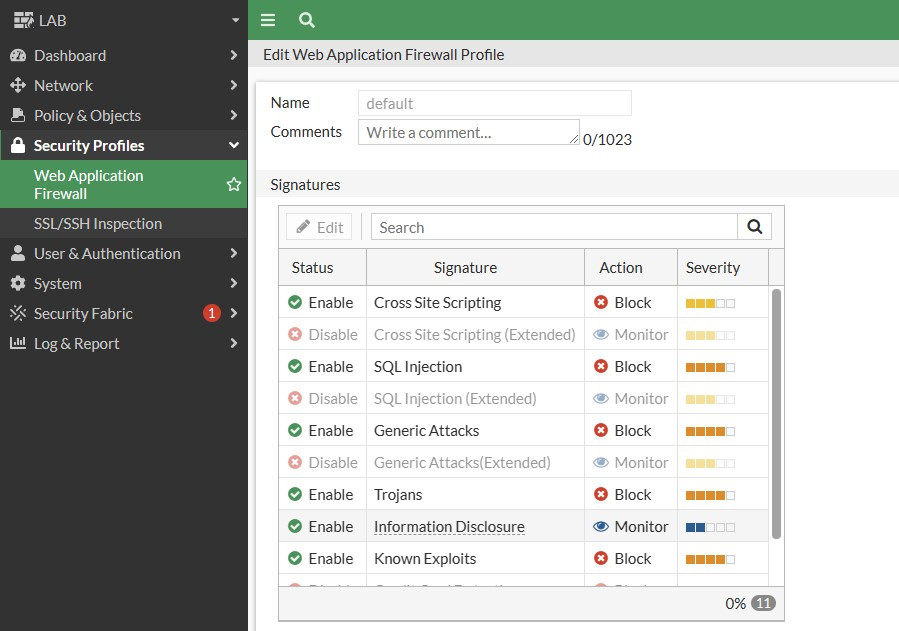The width and height of the screenshot is (899, 631).
Task: Click the Security Profiles lock icon
Action: (x=18, y=145)
